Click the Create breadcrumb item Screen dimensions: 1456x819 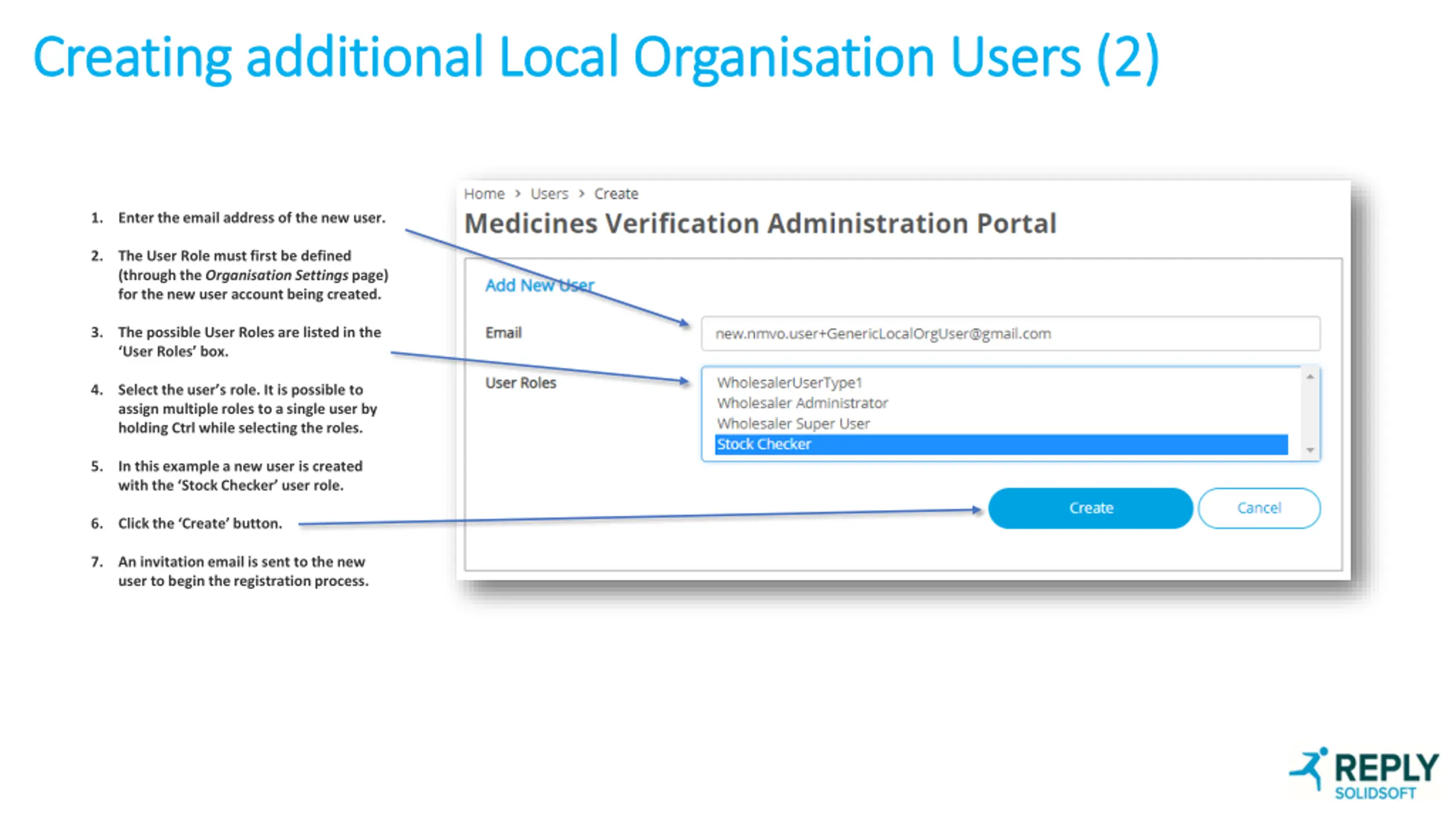coord(616,194)
